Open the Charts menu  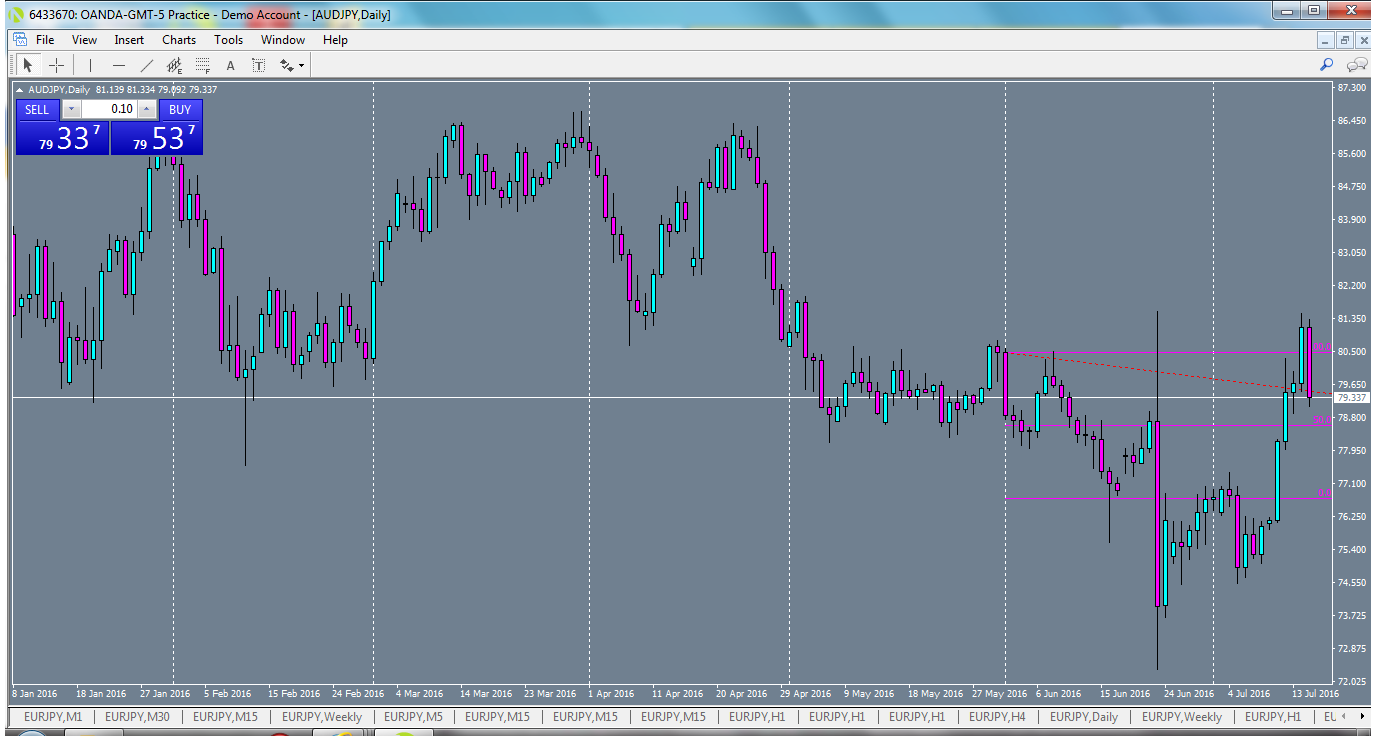pos(179,40)
